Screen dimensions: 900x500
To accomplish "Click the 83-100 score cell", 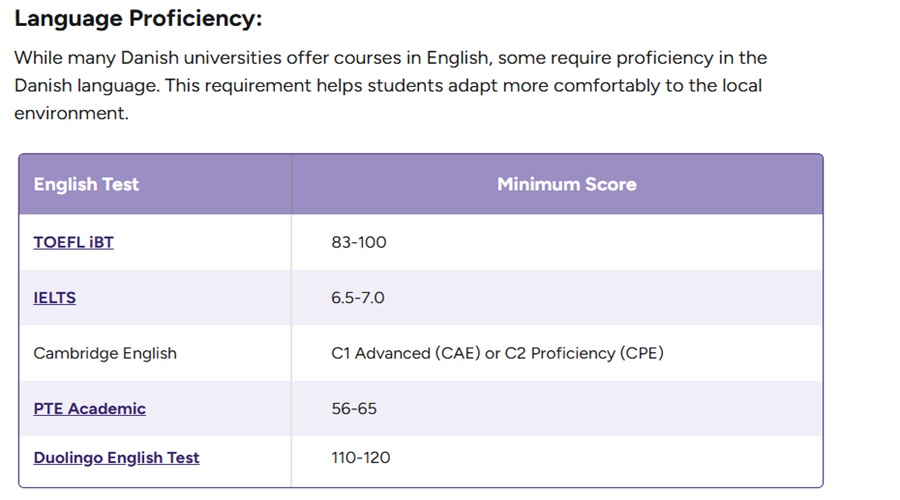I will click(359, 242).
